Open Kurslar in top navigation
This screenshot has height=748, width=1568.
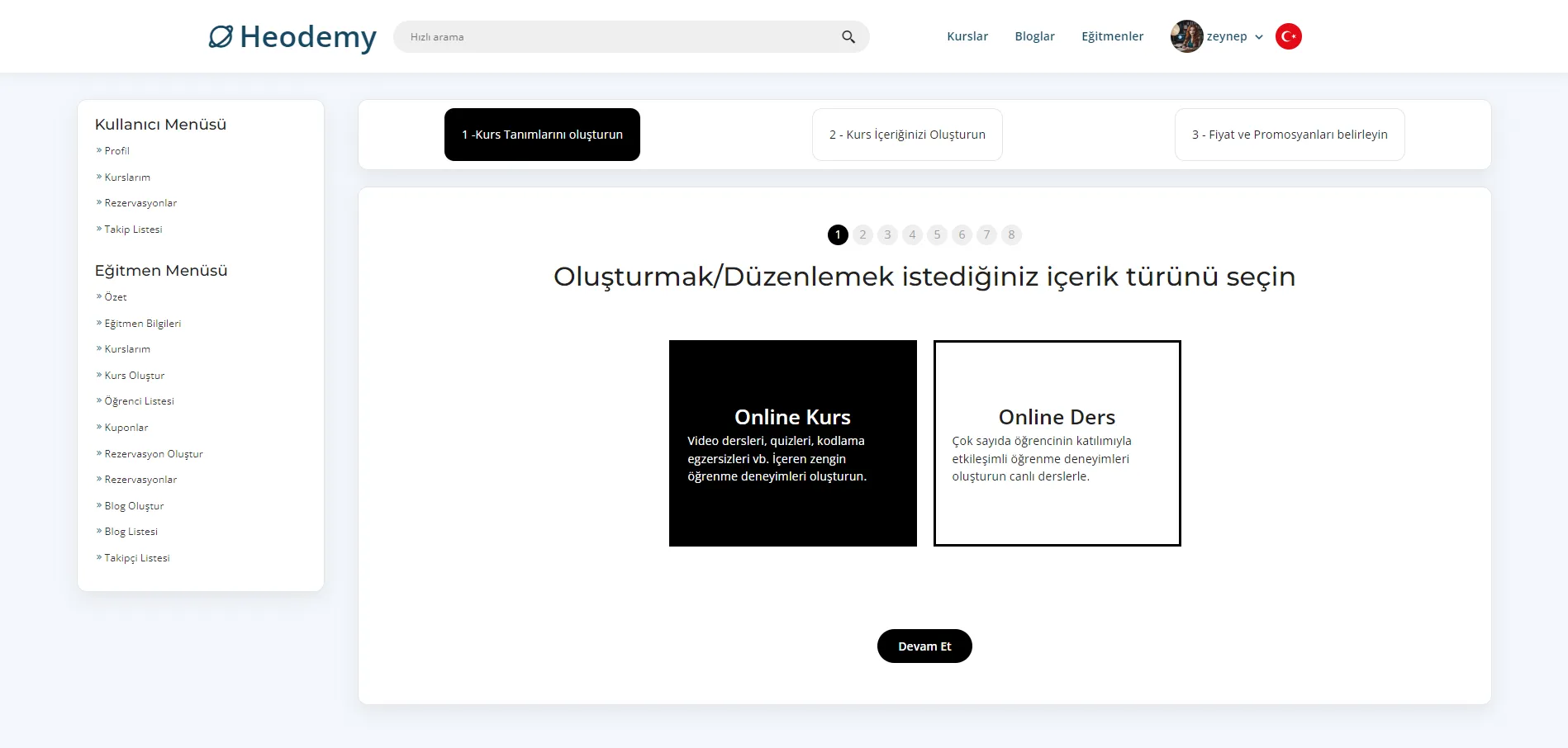coord(967,36)
